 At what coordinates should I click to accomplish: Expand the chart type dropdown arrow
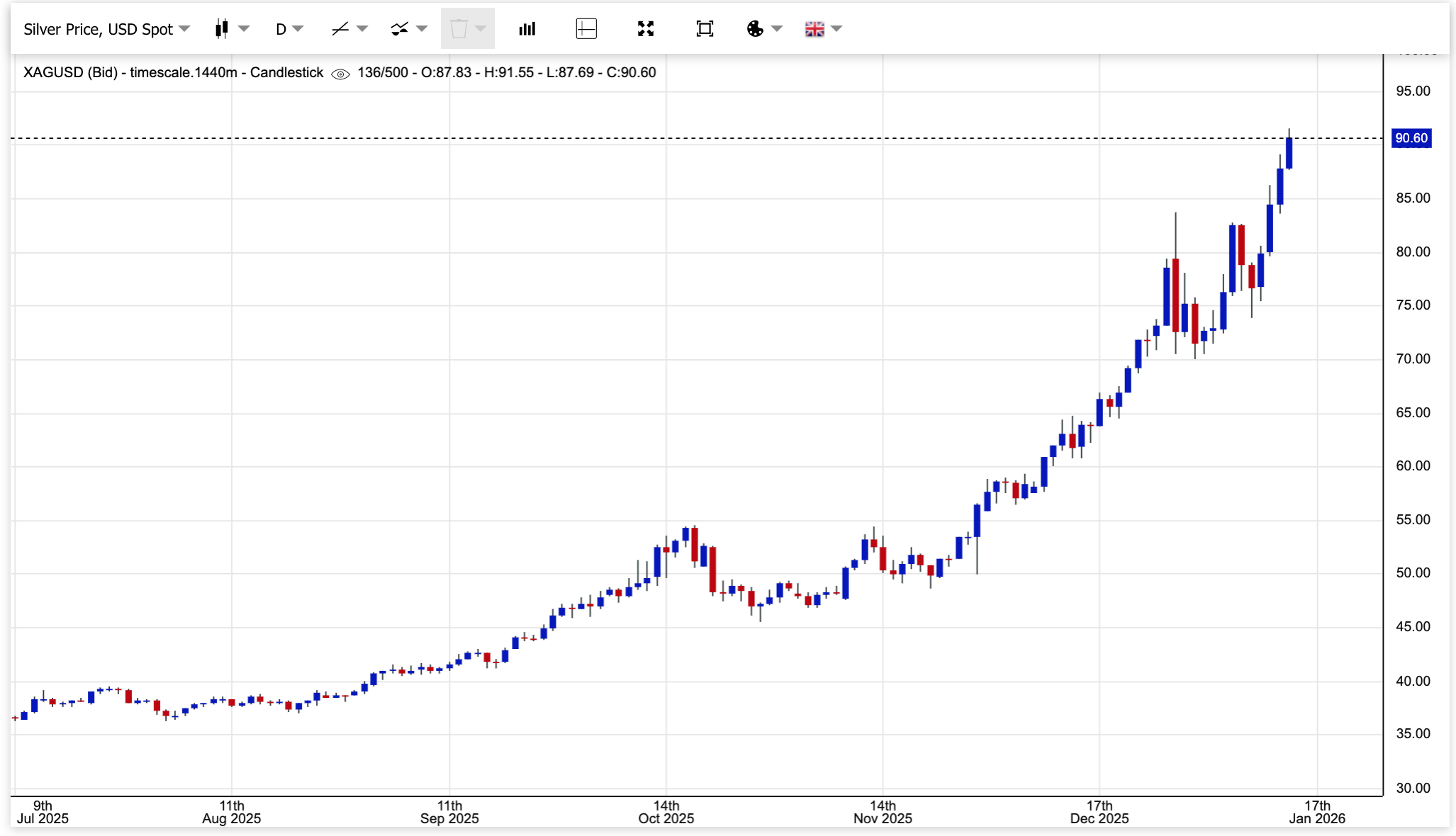pos(245,29)
